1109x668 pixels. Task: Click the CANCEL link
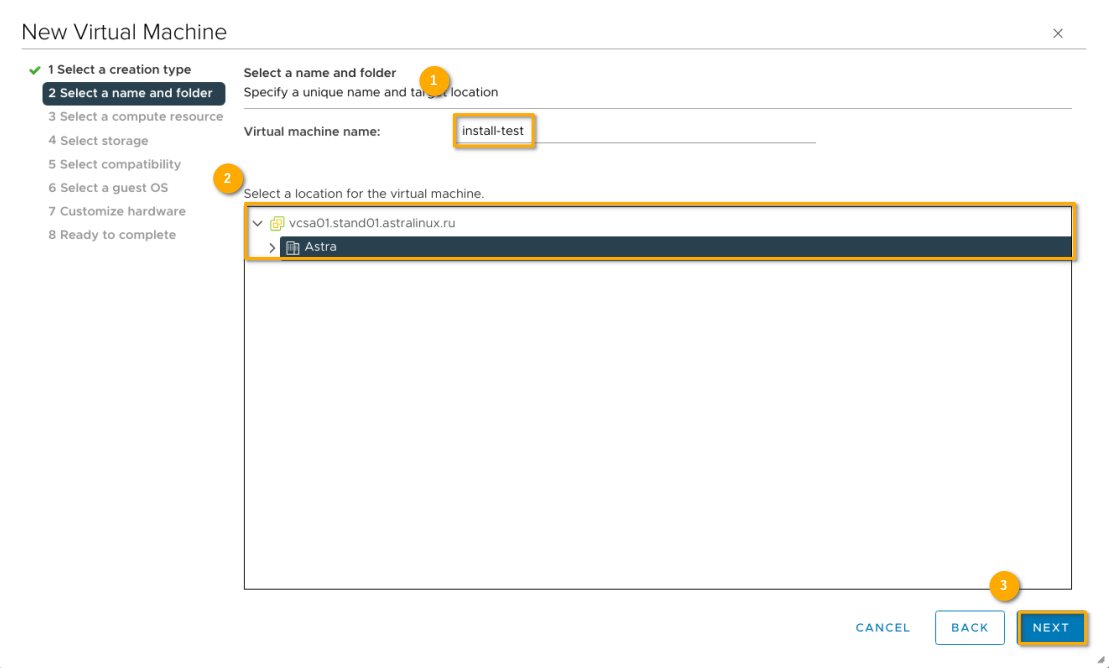click(x=882, y=628)
